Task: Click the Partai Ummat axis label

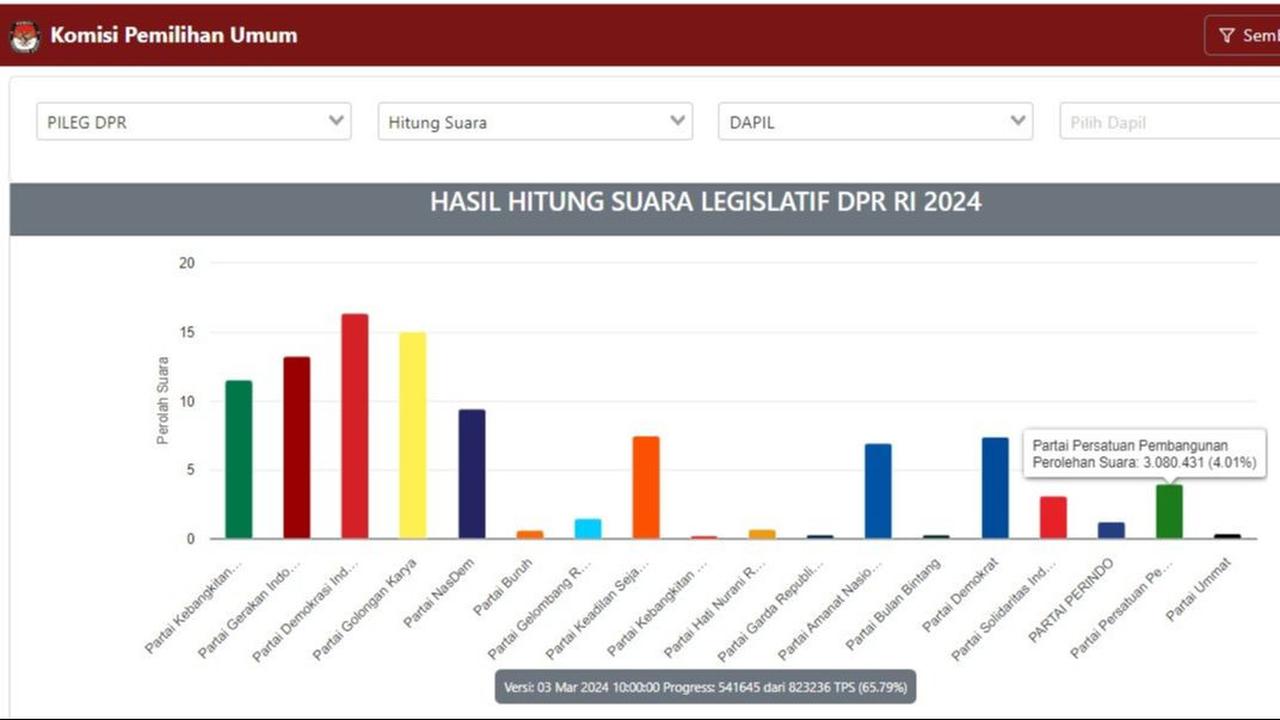Action: pos(1198,589)
